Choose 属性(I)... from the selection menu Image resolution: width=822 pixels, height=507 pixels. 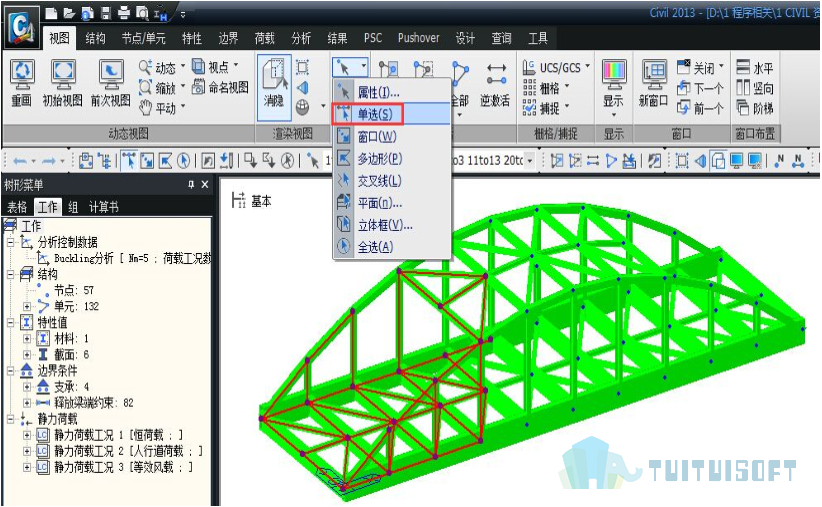pyautogui.click(x=392, y=92)
